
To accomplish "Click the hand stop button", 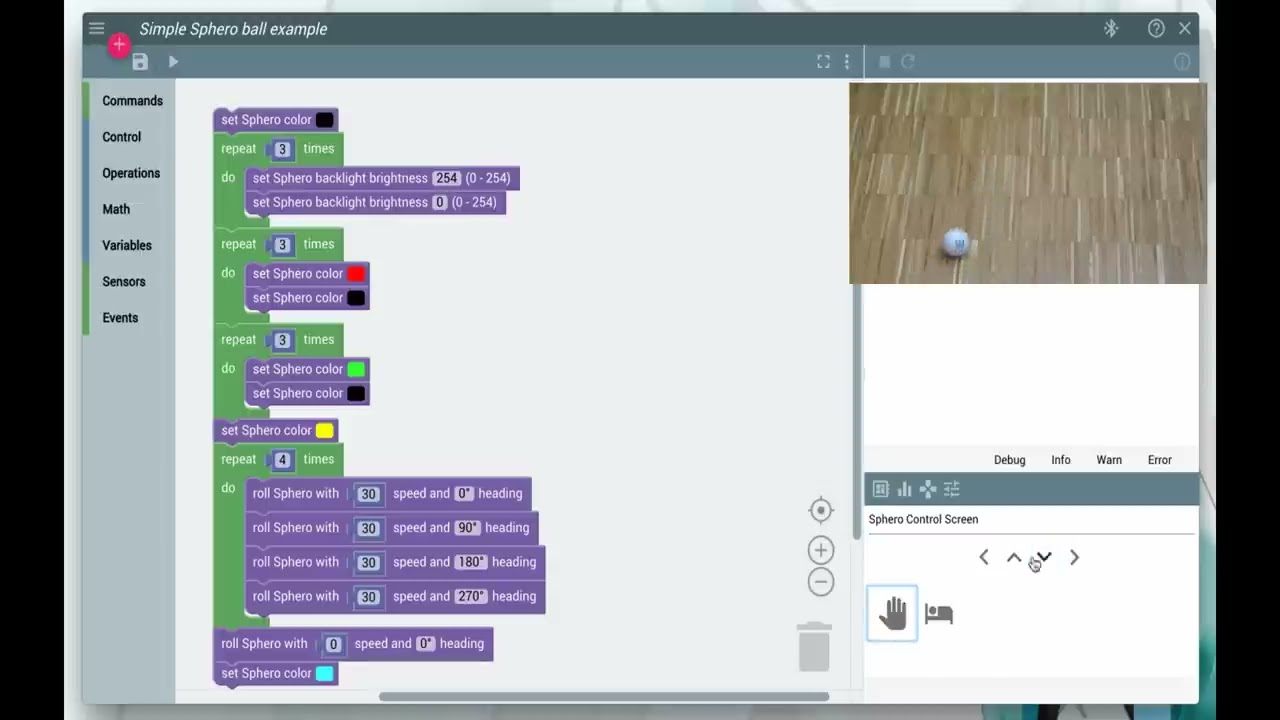I will click(892, 613).
